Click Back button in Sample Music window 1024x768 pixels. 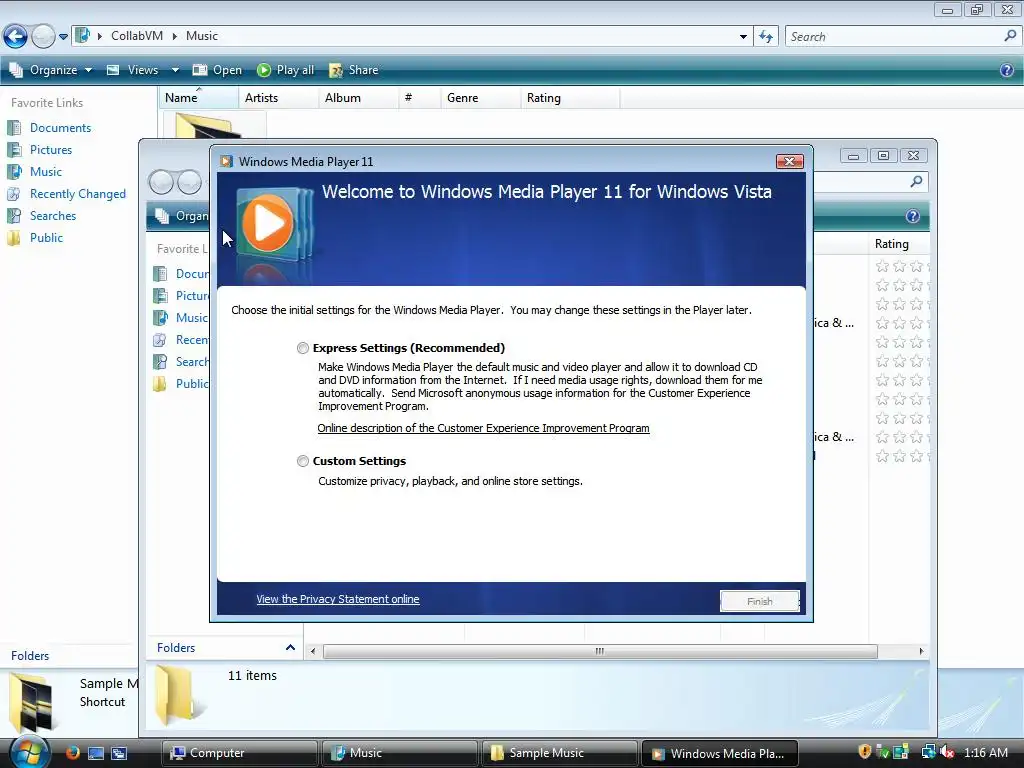pos(161,182)
